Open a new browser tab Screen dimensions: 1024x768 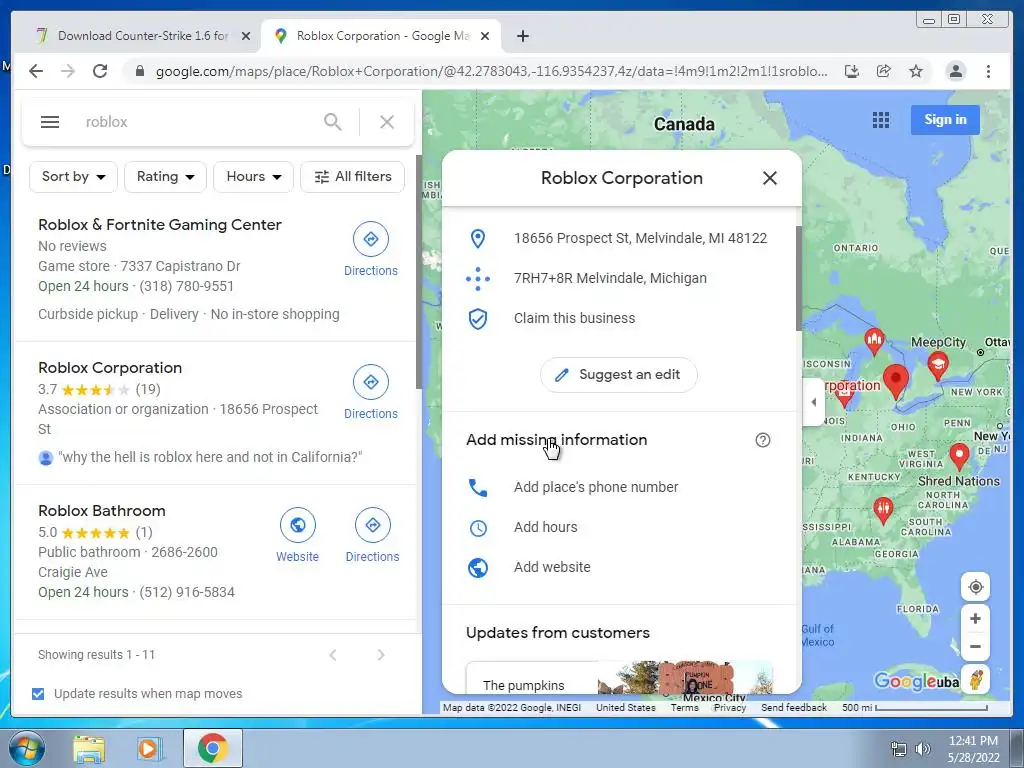pyautogui.click(x=522, y=36)
